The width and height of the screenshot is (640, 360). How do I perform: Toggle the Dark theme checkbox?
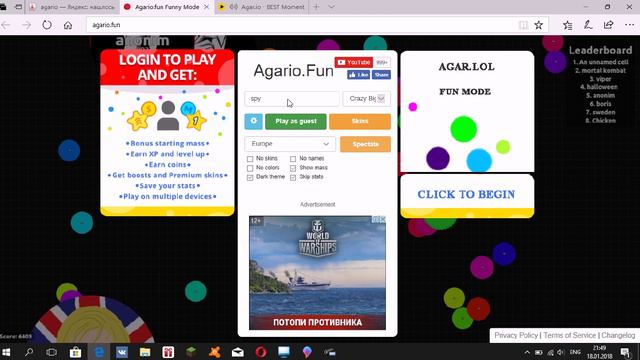[250, 178]
